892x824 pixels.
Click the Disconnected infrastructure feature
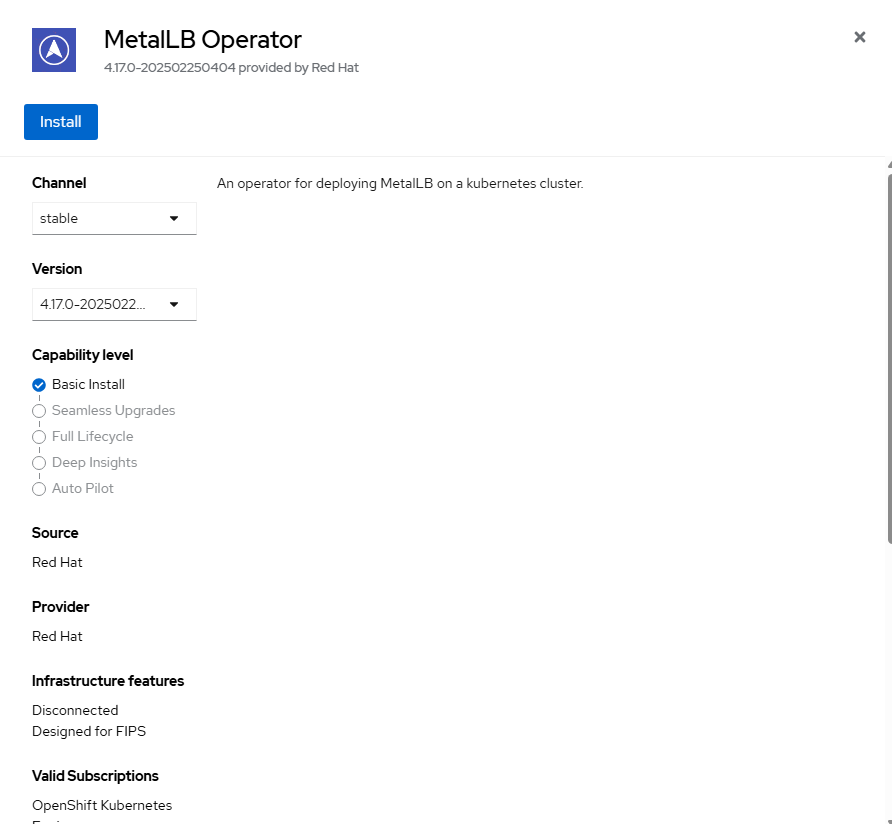click(x=75, y=711)
